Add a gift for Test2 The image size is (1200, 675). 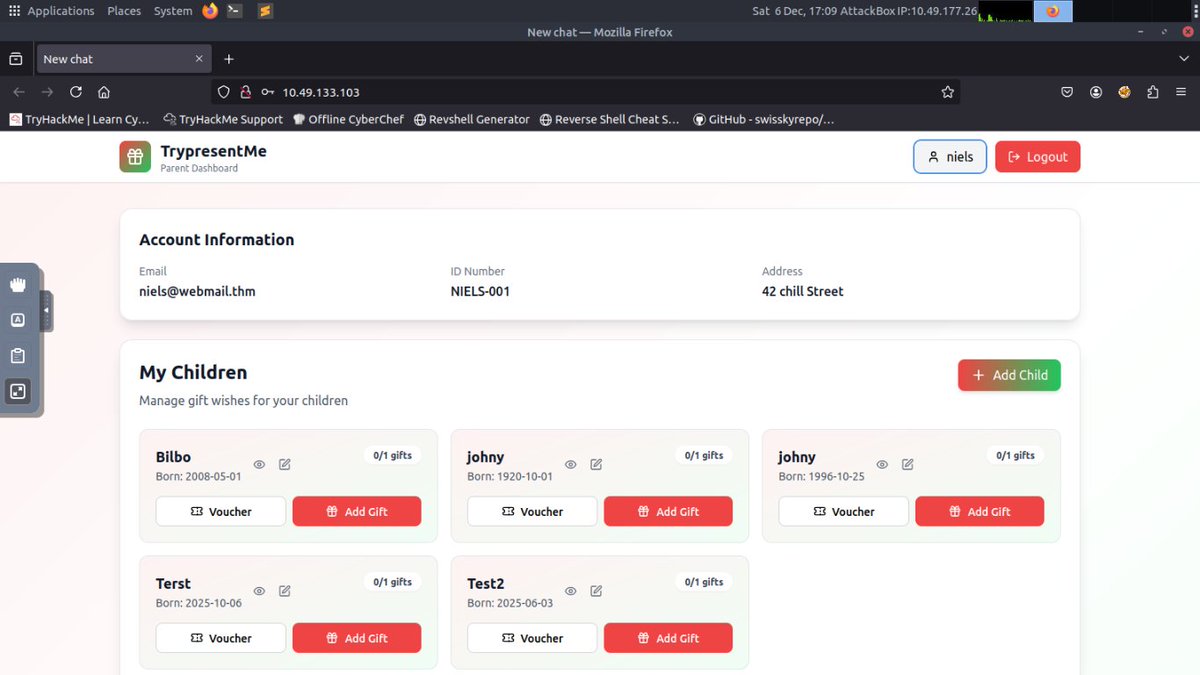pos(668,638)
